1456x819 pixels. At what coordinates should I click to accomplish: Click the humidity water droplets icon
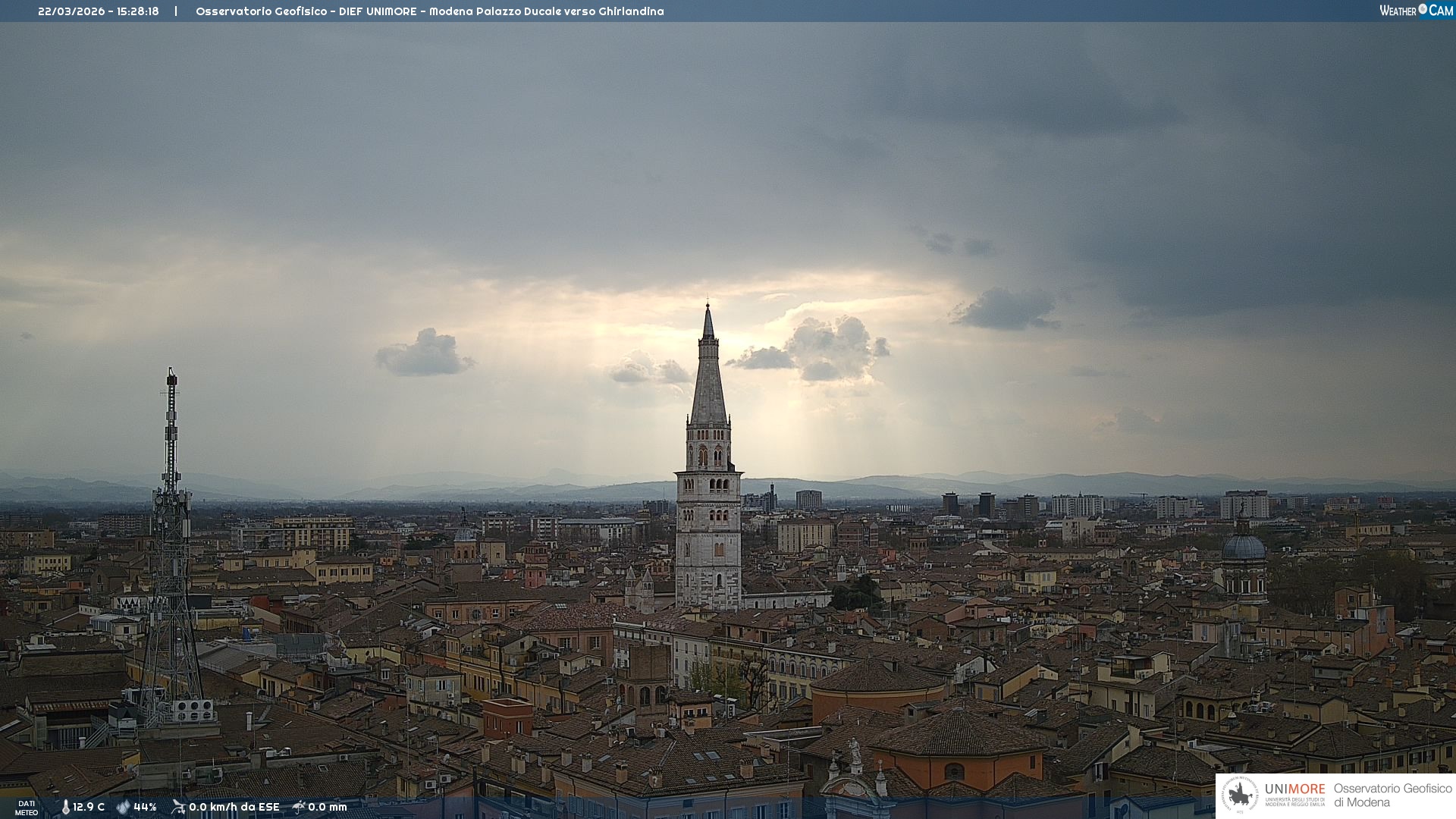tap(123, 807)
